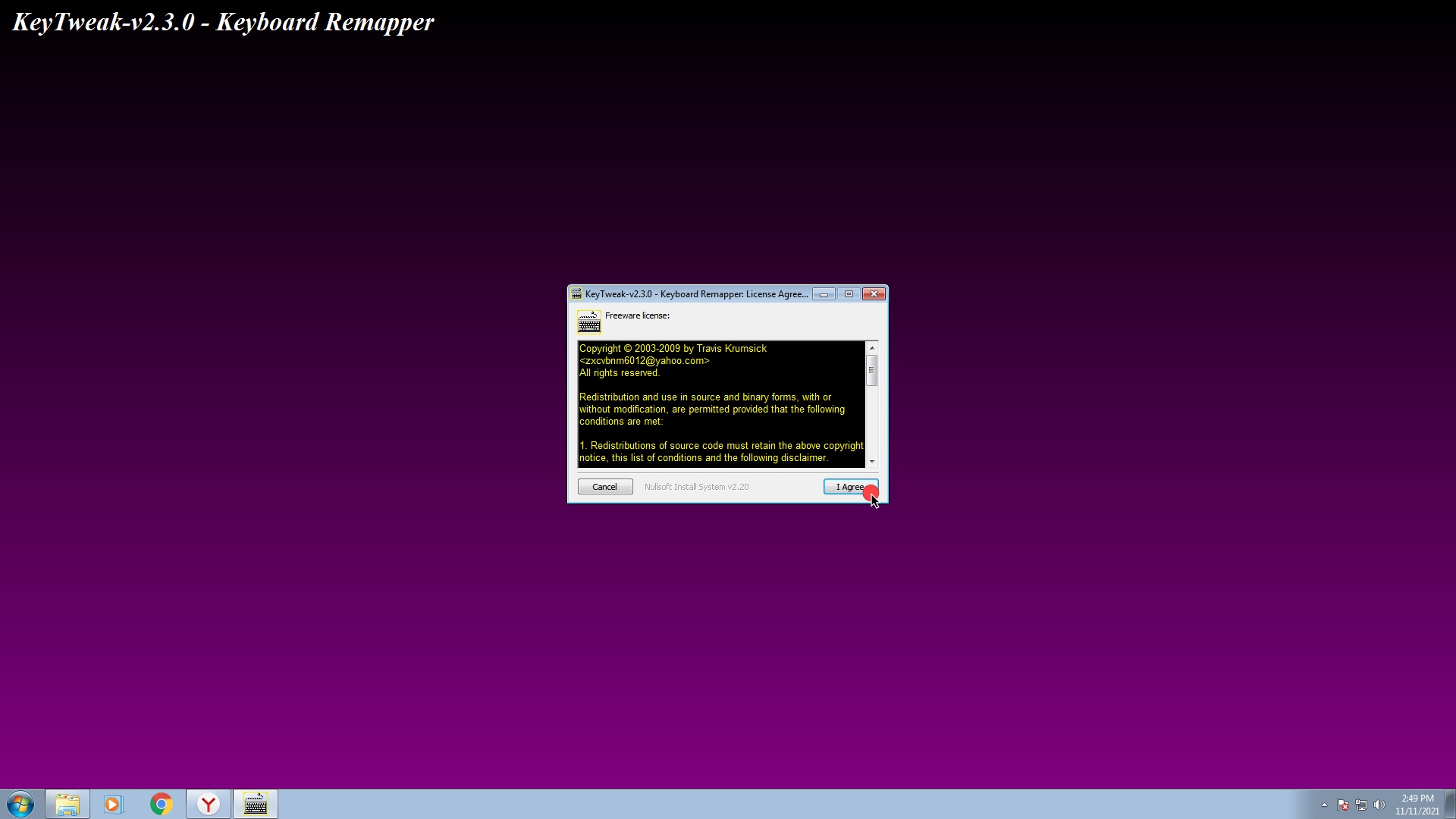This screenshot has height=819, width=1456.
Task: Click license scrollbar up arrow
Action: pos(872,348)
